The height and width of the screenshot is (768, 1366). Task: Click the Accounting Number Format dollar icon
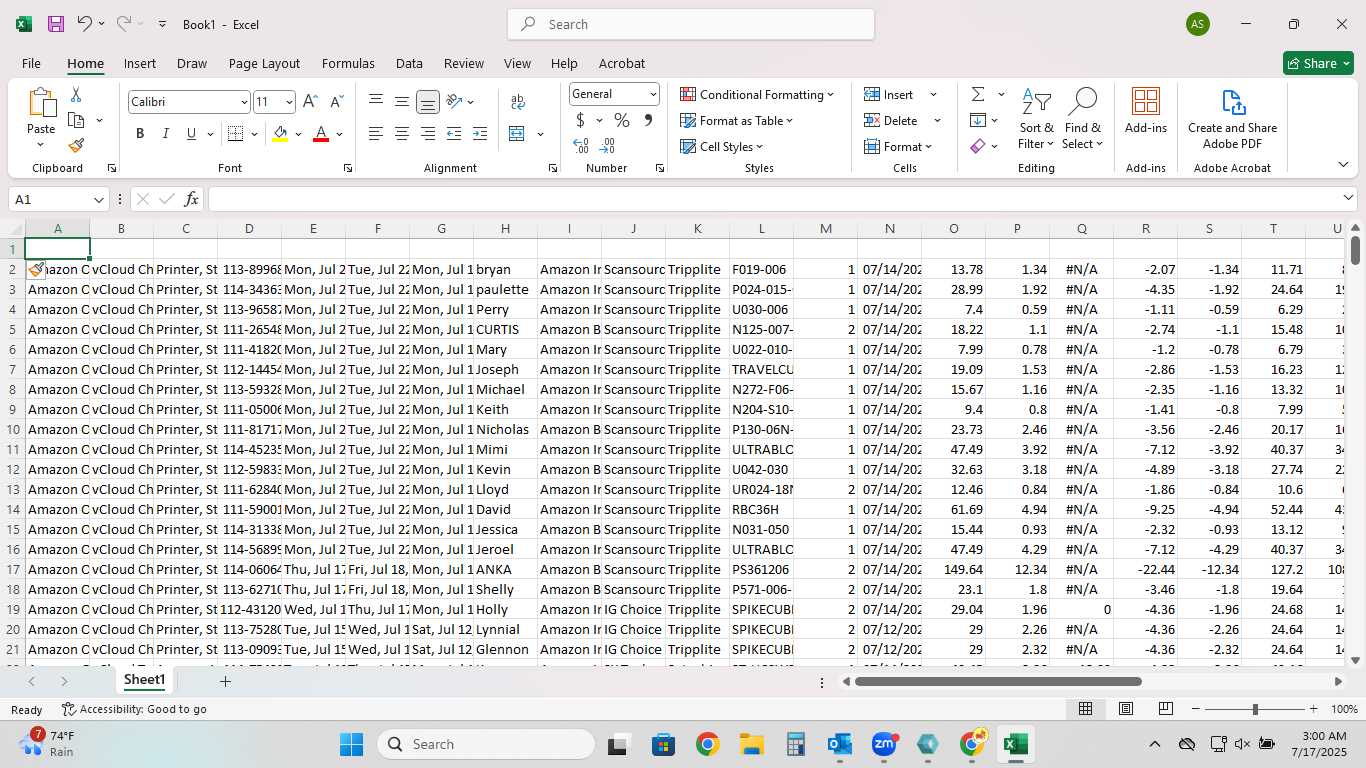pyautogui.click(x=581, y=120)
